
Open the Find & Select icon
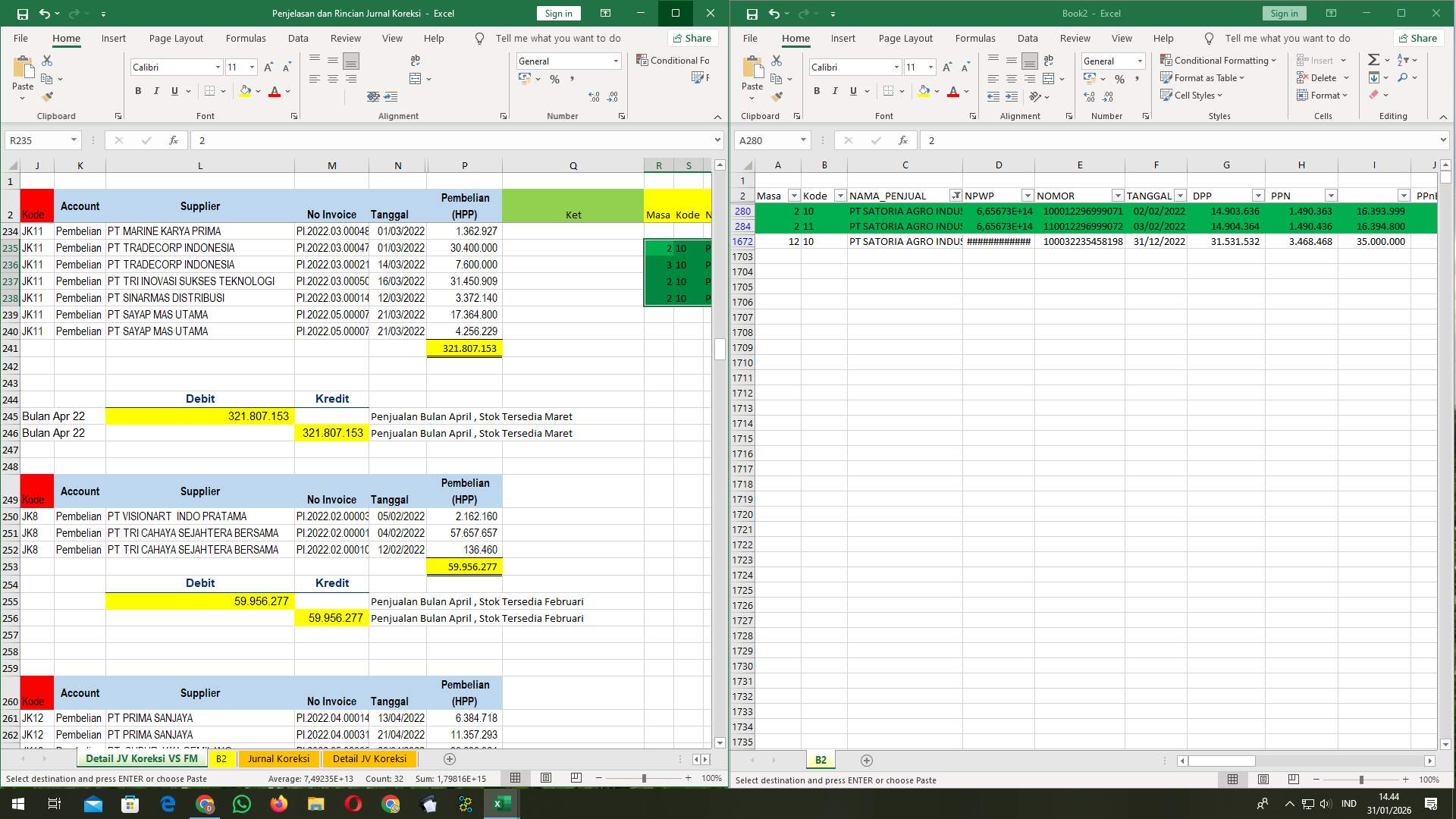(1405, 77)
